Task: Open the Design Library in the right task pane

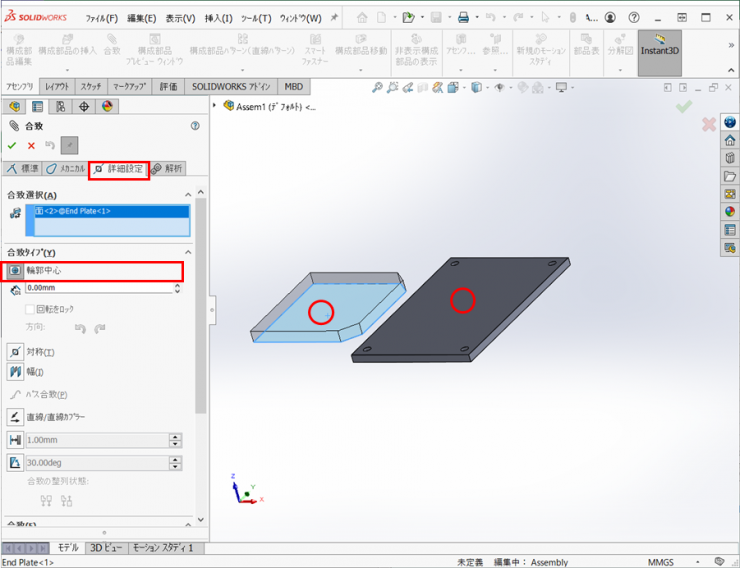Action: pos(730,158)
